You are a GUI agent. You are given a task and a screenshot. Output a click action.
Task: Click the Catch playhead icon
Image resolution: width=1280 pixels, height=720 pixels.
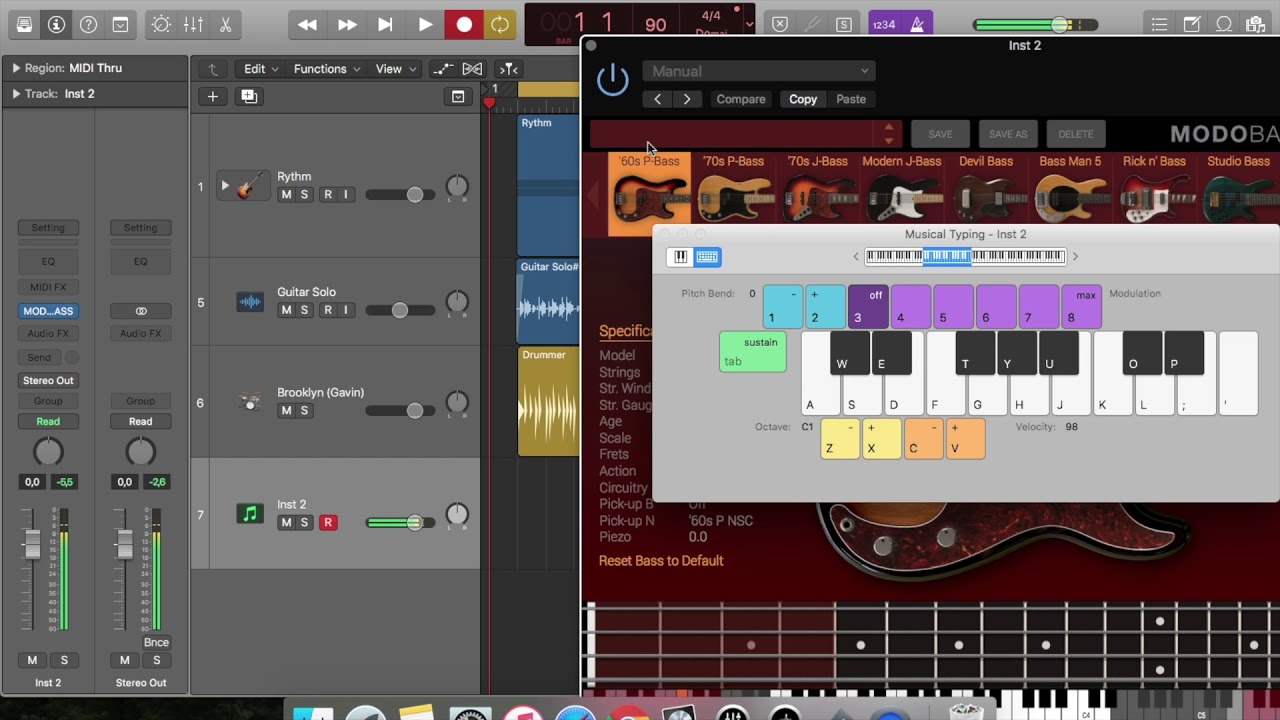point(509,69)
